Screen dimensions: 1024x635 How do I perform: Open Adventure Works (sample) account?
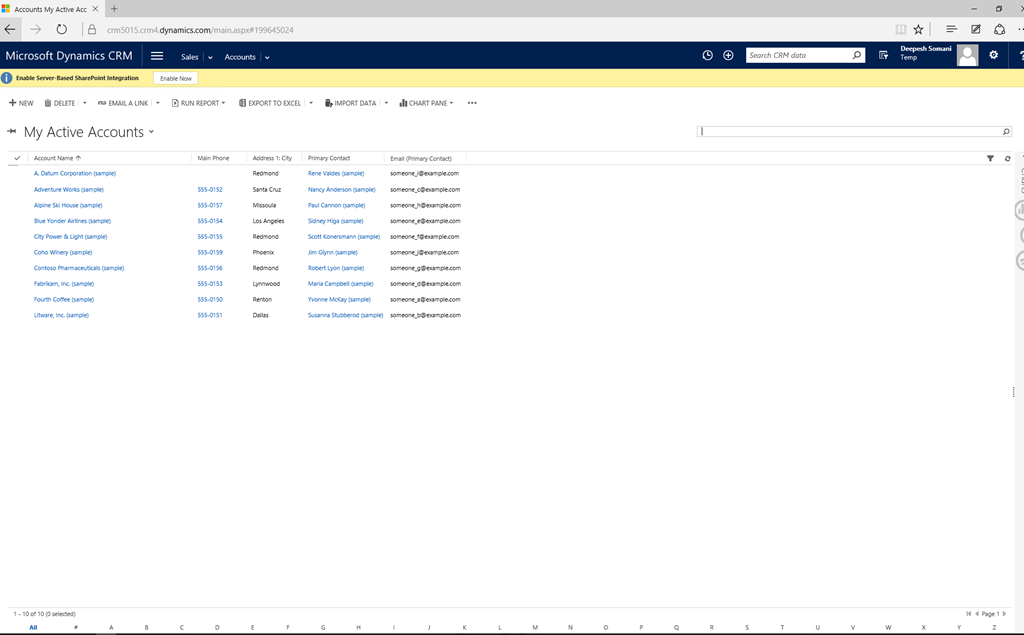(x=68, y=189)
